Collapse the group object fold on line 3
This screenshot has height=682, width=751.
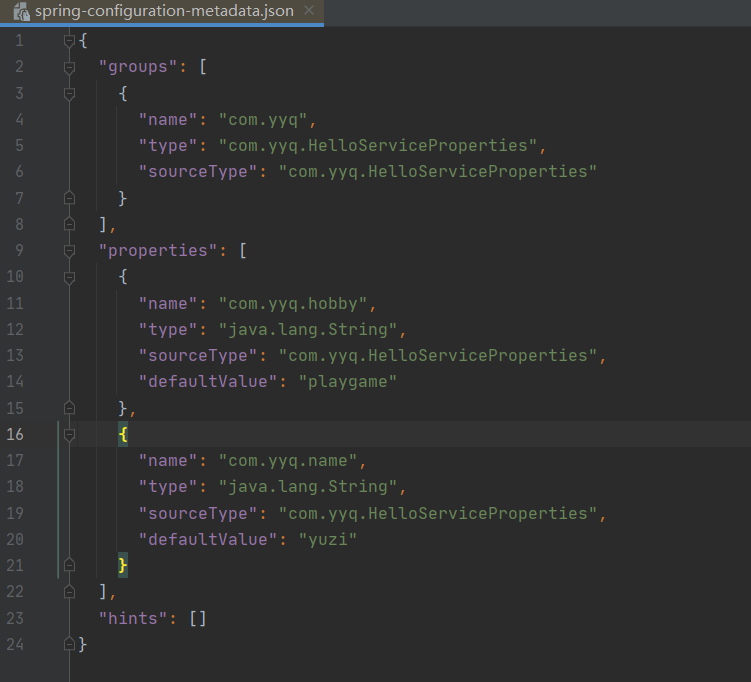click(69, 93)
